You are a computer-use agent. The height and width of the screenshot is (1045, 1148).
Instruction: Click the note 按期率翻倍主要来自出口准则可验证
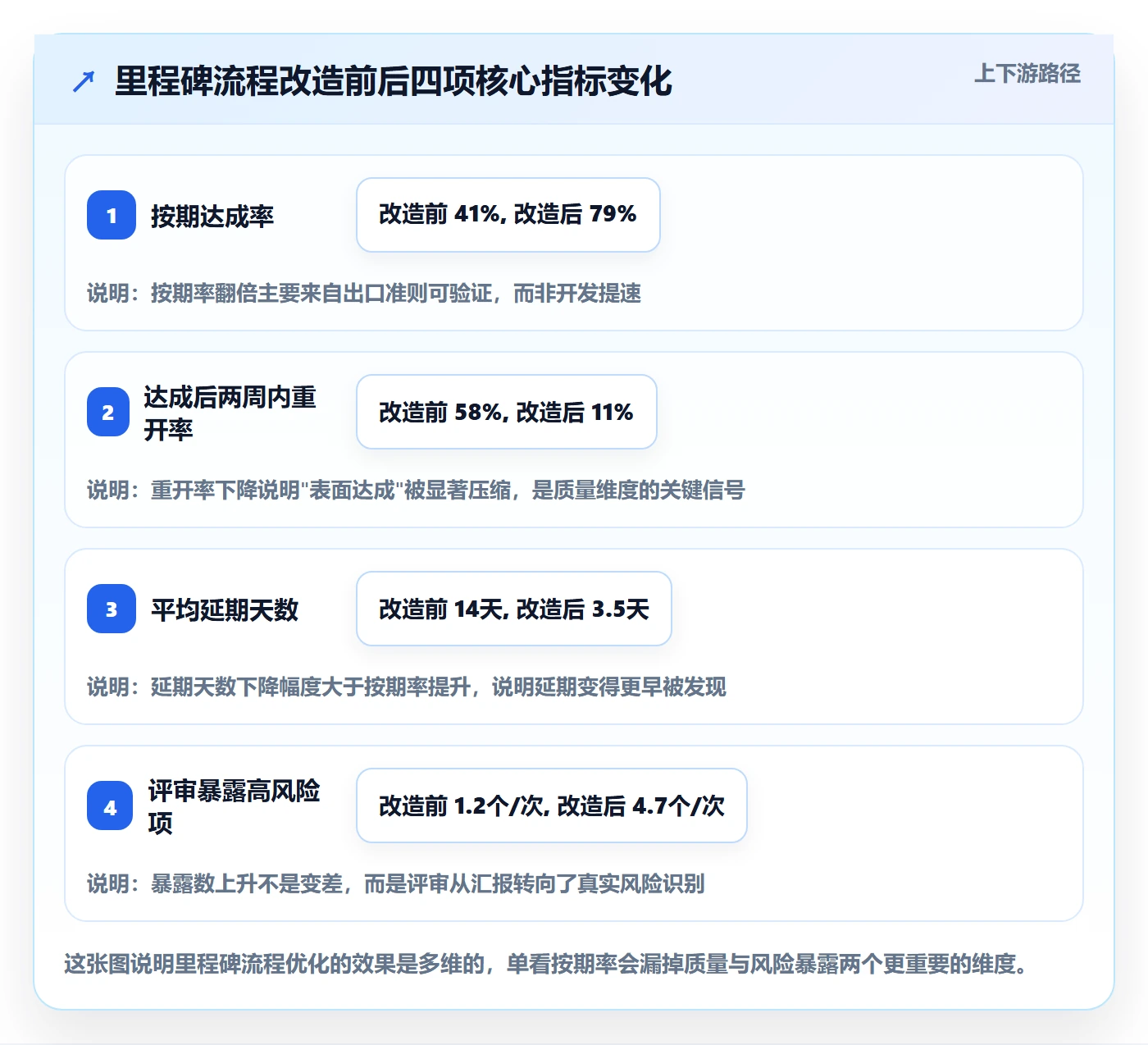coord(364,294)
